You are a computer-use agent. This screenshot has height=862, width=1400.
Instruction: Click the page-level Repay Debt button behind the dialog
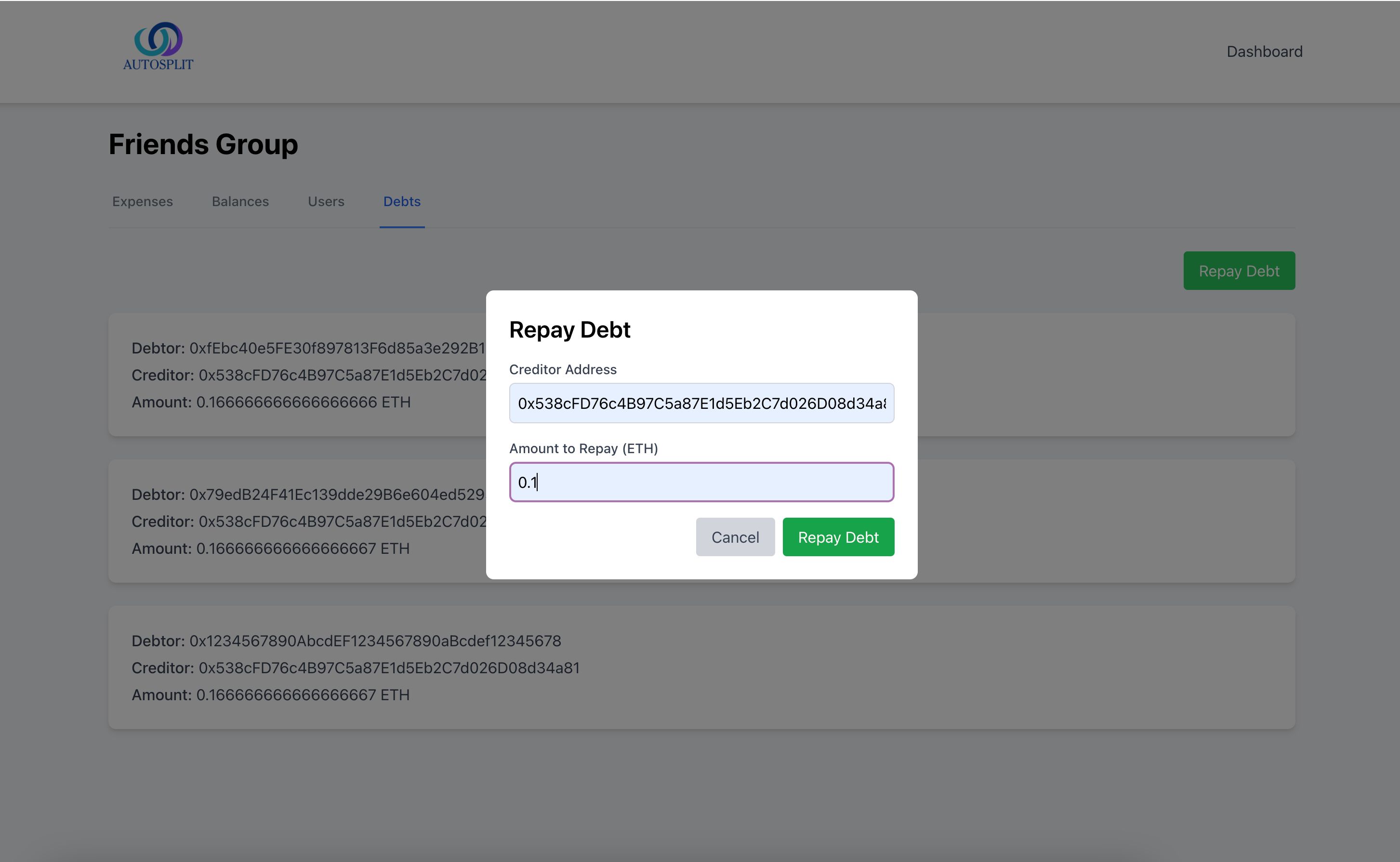coord(1239,271)
